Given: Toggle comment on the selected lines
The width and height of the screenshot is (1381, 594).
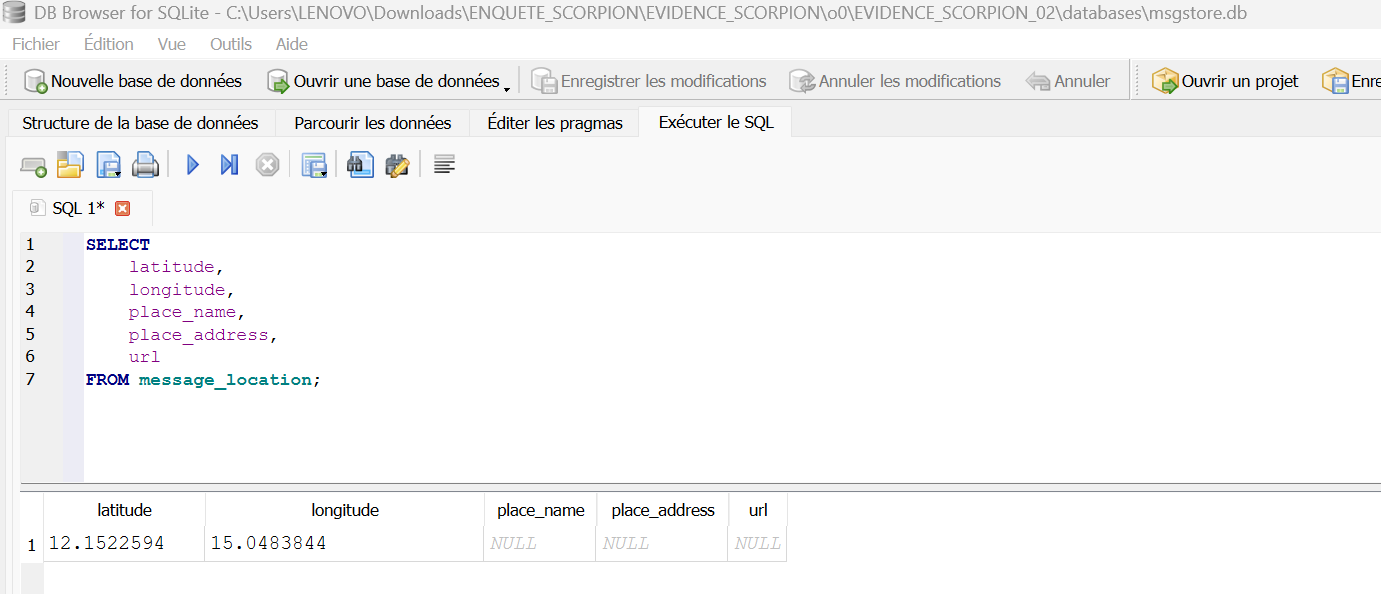Looking at the screenshot, I should pos(445,165).
